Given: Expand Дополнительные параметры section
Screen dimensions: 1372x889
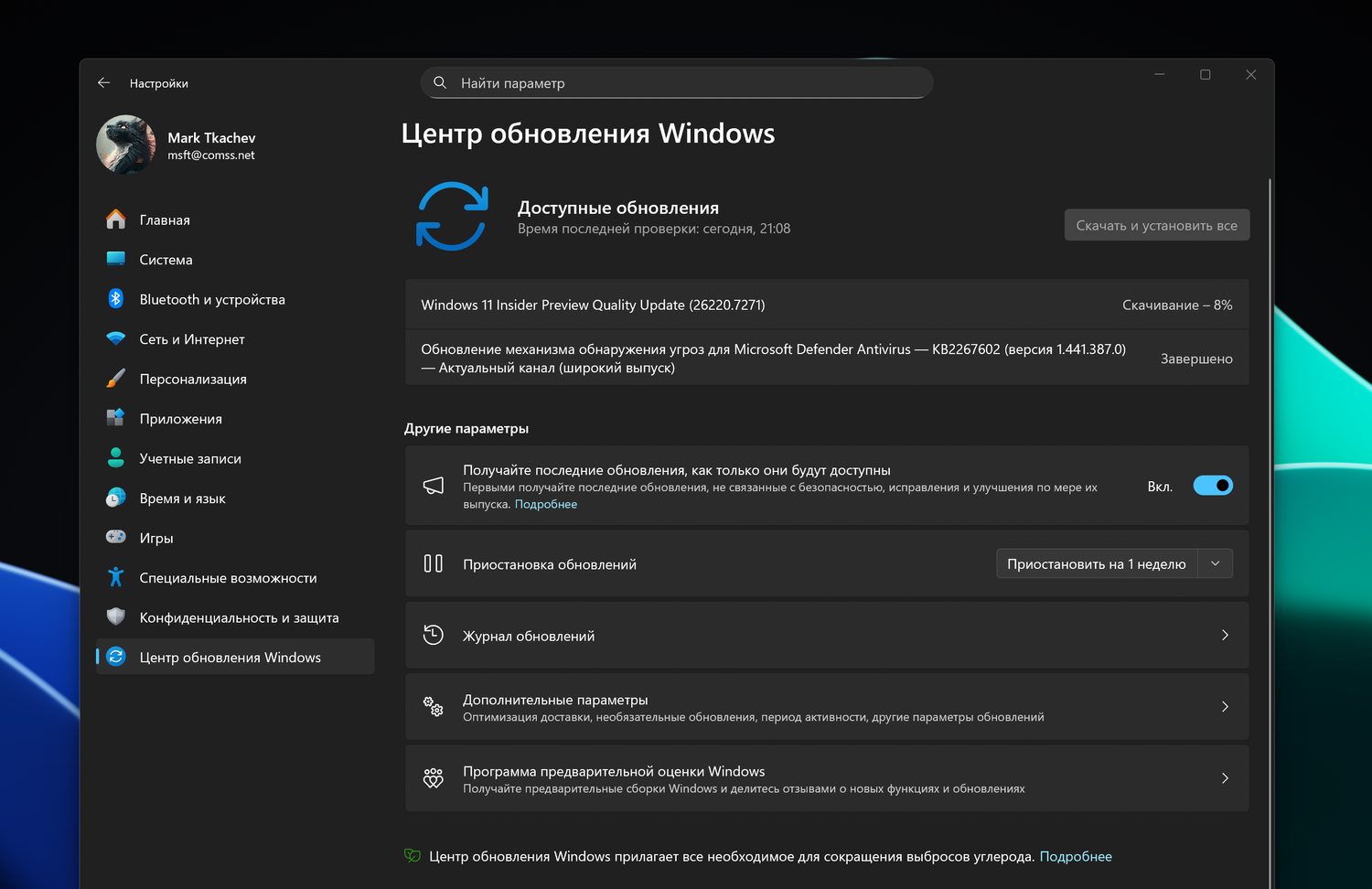Looking at the screenshot, I should (823, 706).
